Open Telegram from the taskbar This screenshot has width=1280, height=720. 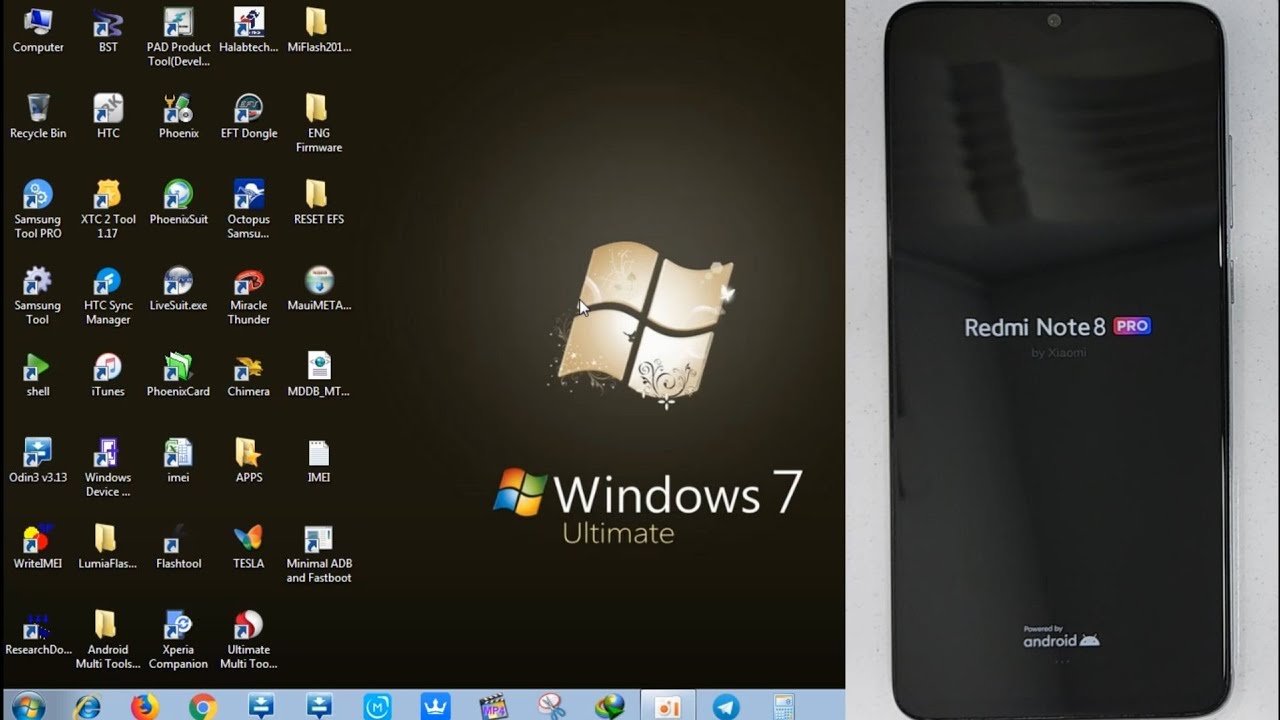point(725,706)
